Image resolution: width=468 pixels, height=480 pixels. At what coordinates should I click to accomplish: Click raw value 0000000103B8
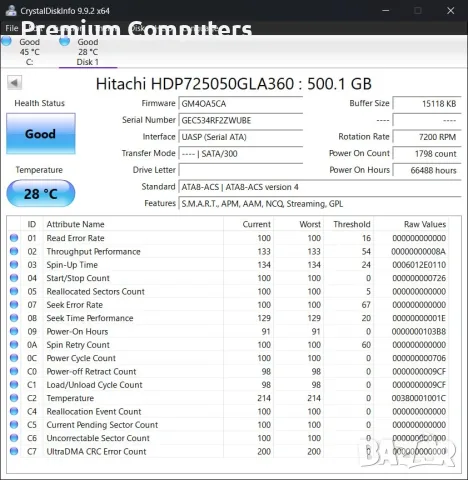coord(419,331)
